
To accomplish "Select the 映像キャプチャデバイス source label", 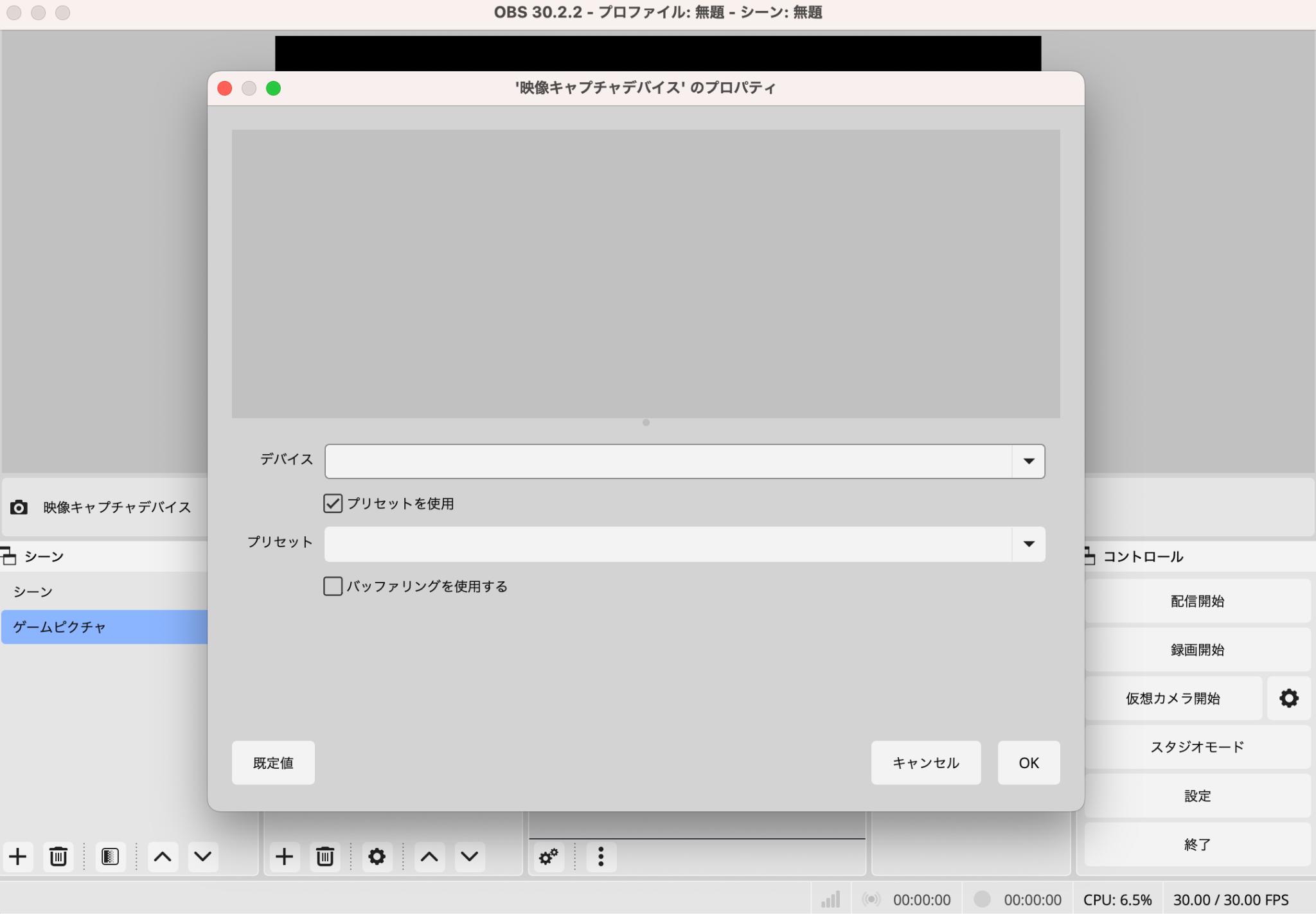I will click(x=117, y=507).
